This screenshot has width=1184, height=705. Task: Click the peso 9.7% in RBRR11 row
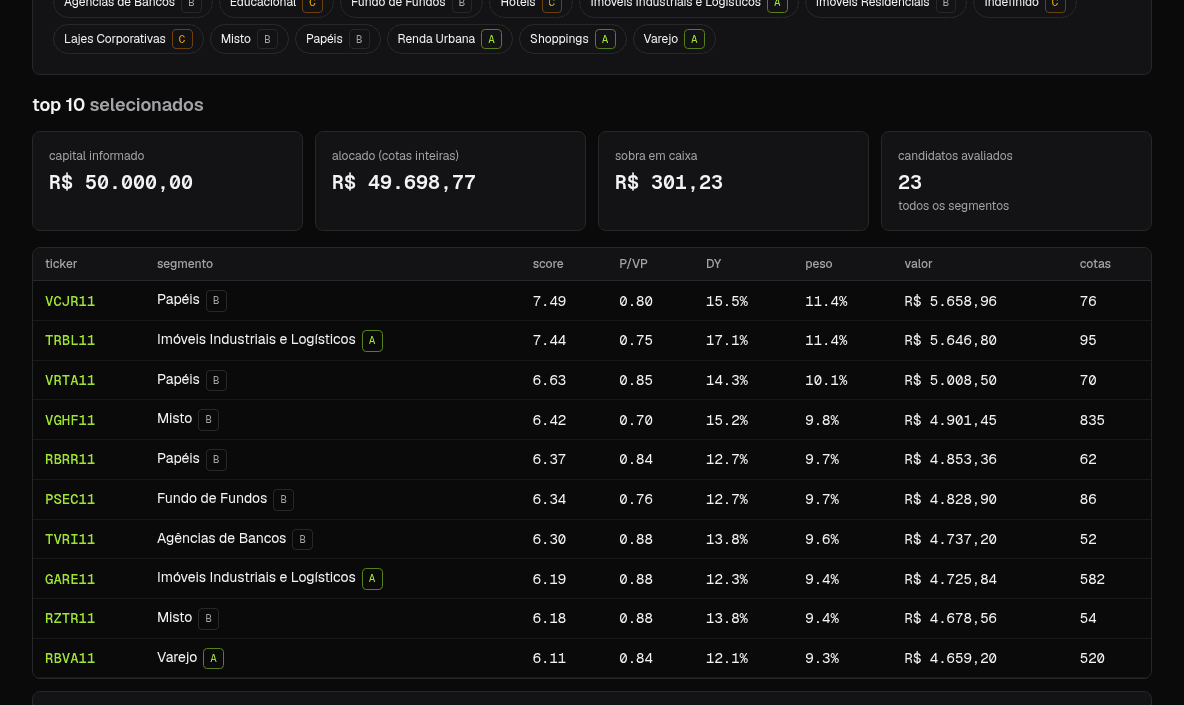(x=822, y=460)
